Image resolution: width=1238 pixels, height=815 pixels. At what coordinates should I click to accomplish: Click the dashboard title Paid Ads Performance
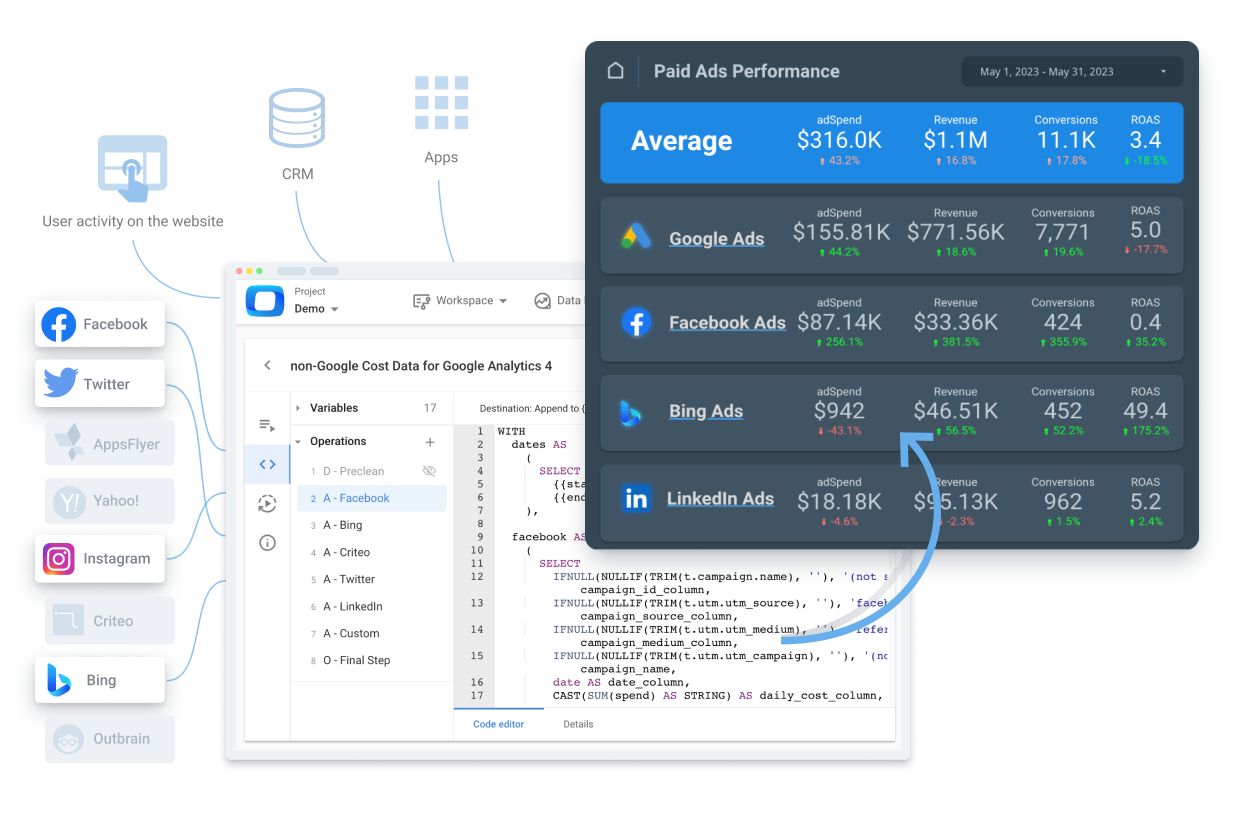click(746, 72)
